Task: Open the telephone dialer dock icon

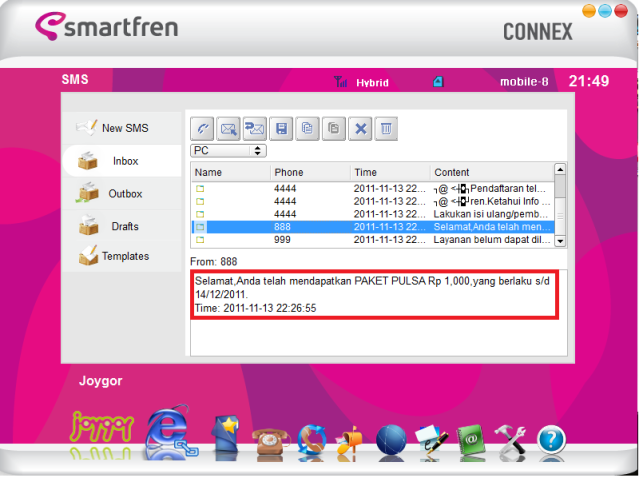Action: (x=270, y=442)
